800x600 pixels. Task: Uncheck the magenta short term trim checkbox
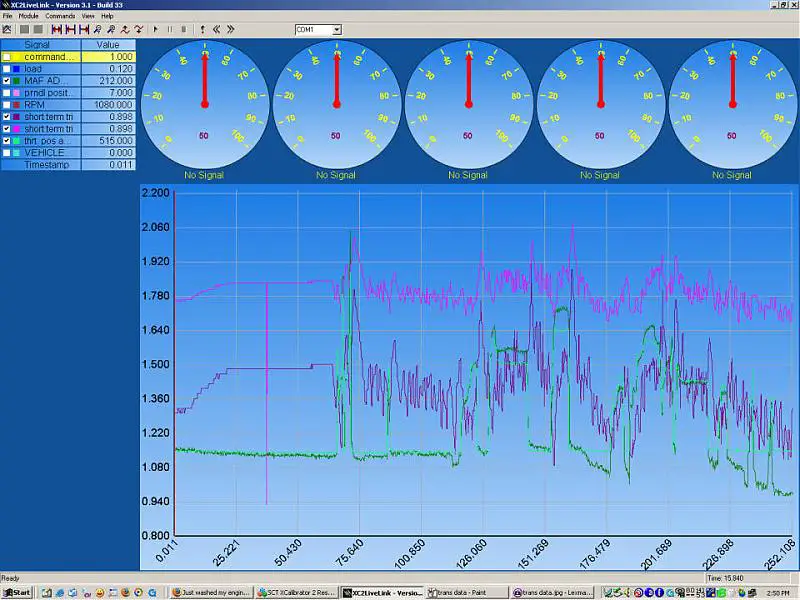(7, 129)
